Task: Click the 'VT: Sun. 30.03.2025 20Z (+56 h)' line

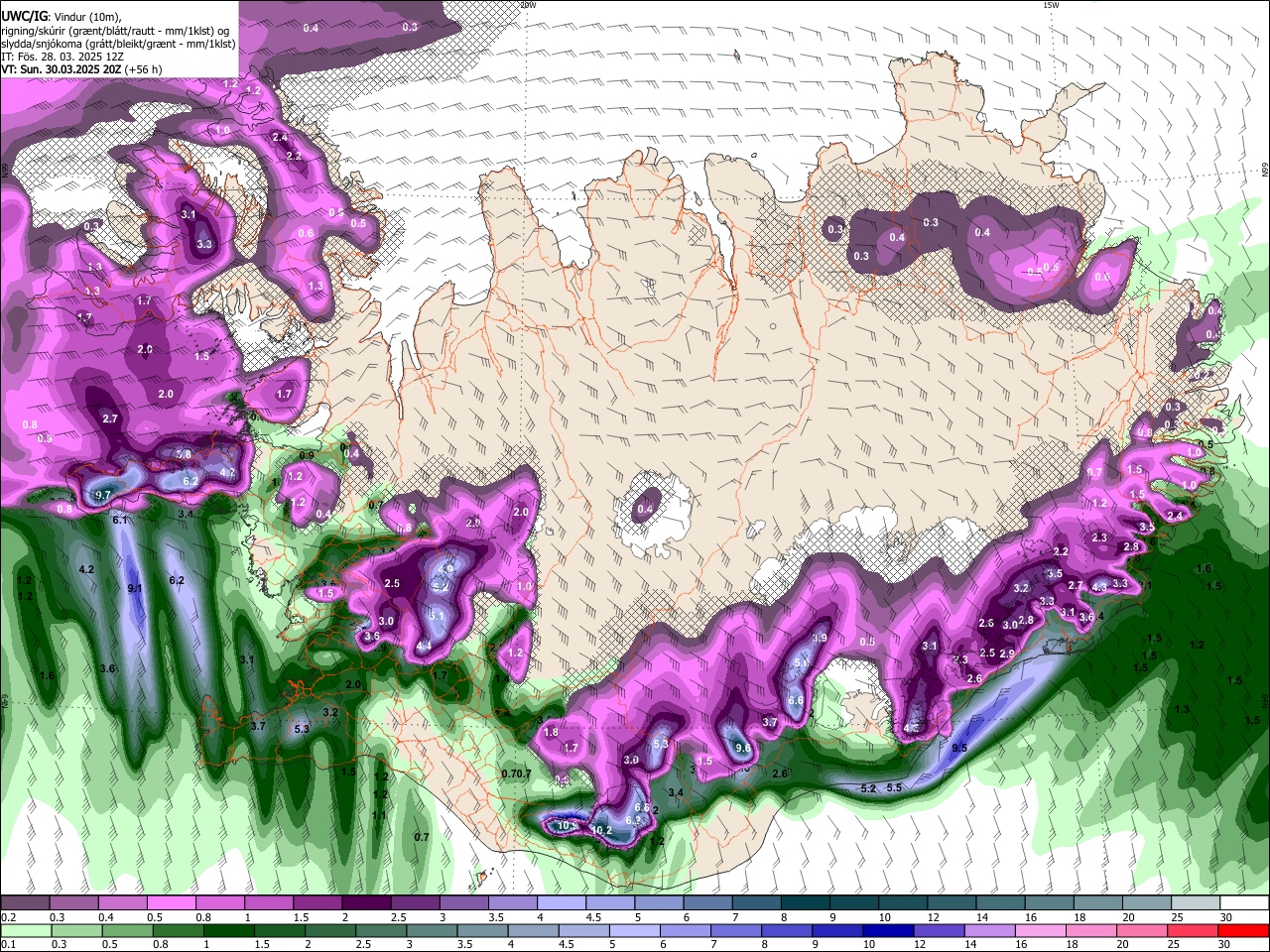Action: coord(81,69)
